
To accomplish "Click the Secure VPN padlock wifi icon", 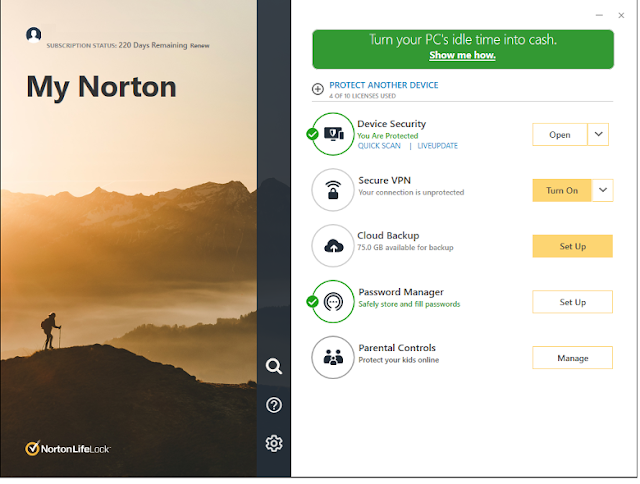I will click(333, 190).
